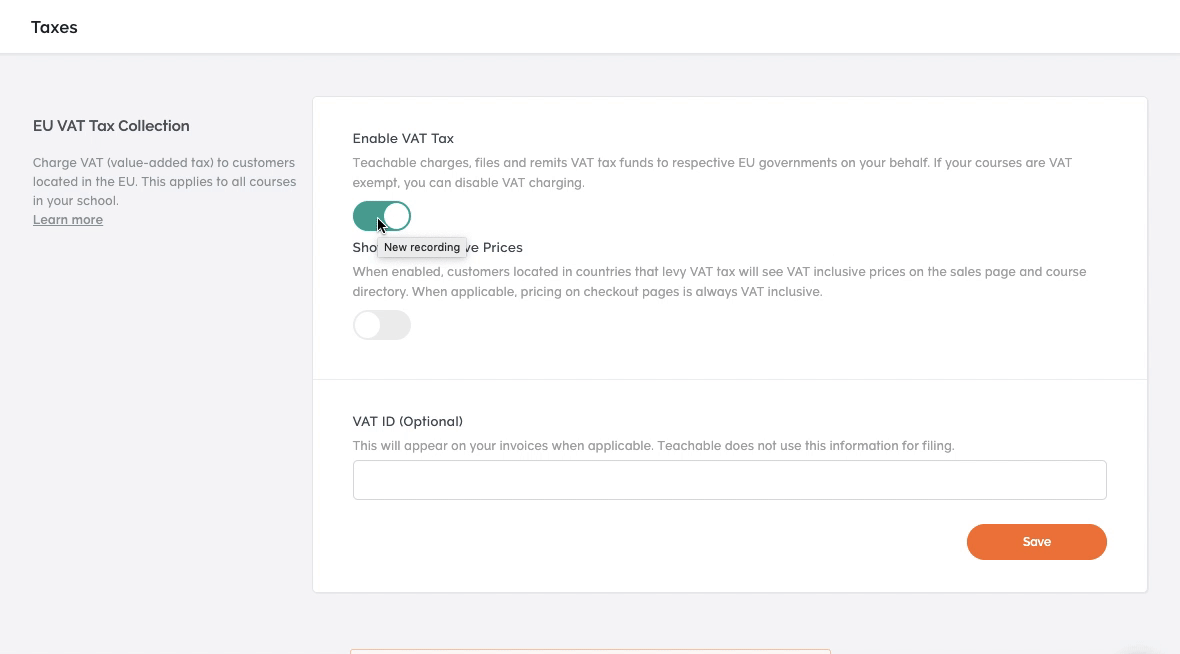The width and height of the screenshot is (1180, 654).
Task: Save the VAT tax settings
Action: (x=1036, y=542)
